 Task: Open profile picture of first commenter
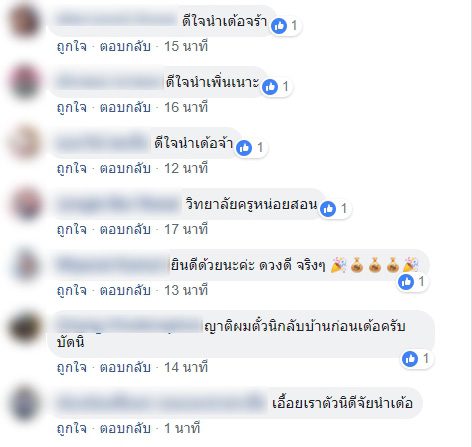pyautogui.click(x=25, y=21)
